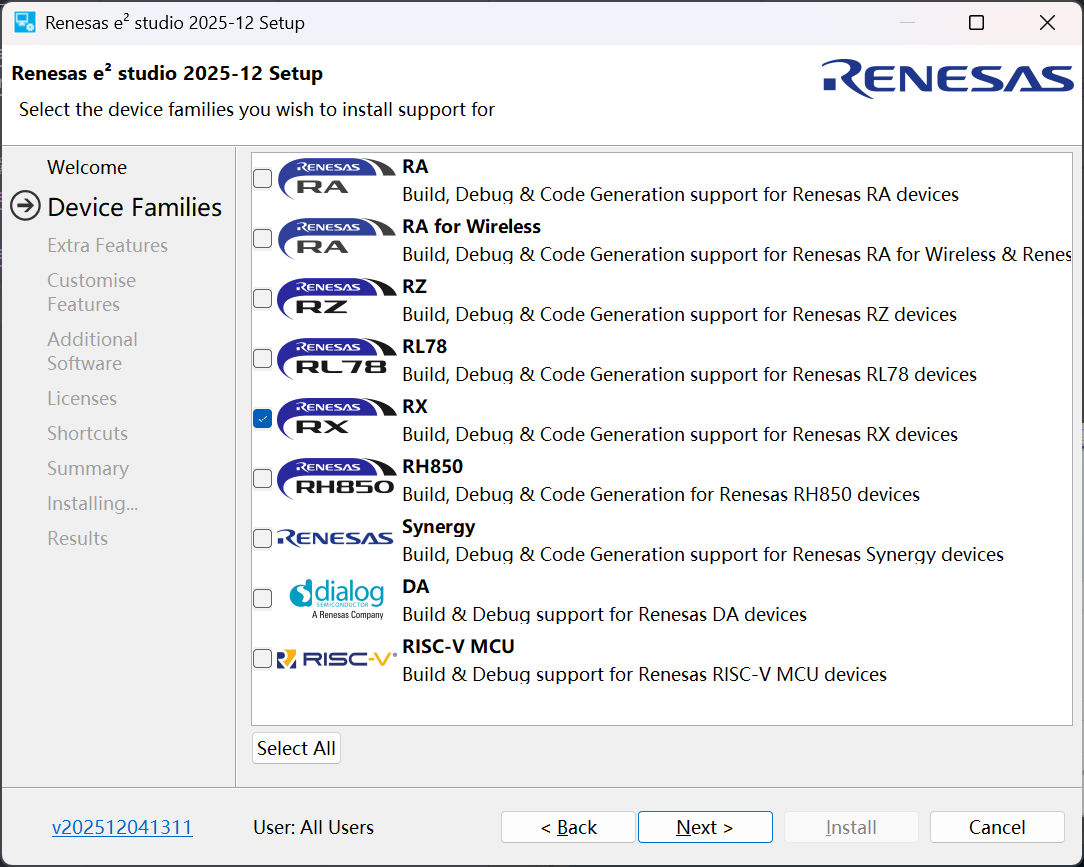Select the Summary step
Image resolution: width=1084 pixels, height=867 pixels.
pos(88,469)
